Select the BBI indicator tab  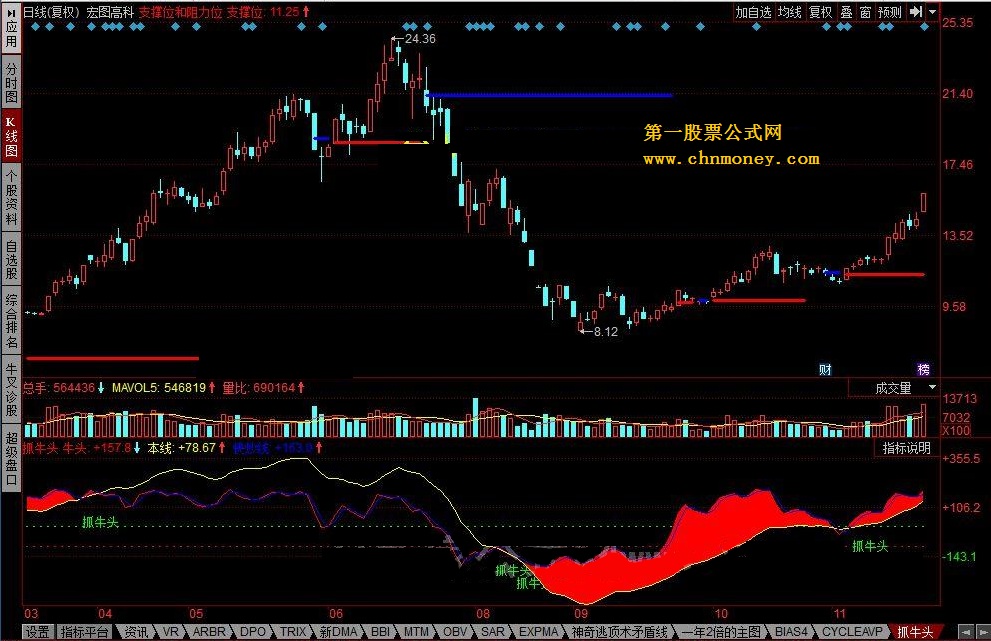(380, 632)
